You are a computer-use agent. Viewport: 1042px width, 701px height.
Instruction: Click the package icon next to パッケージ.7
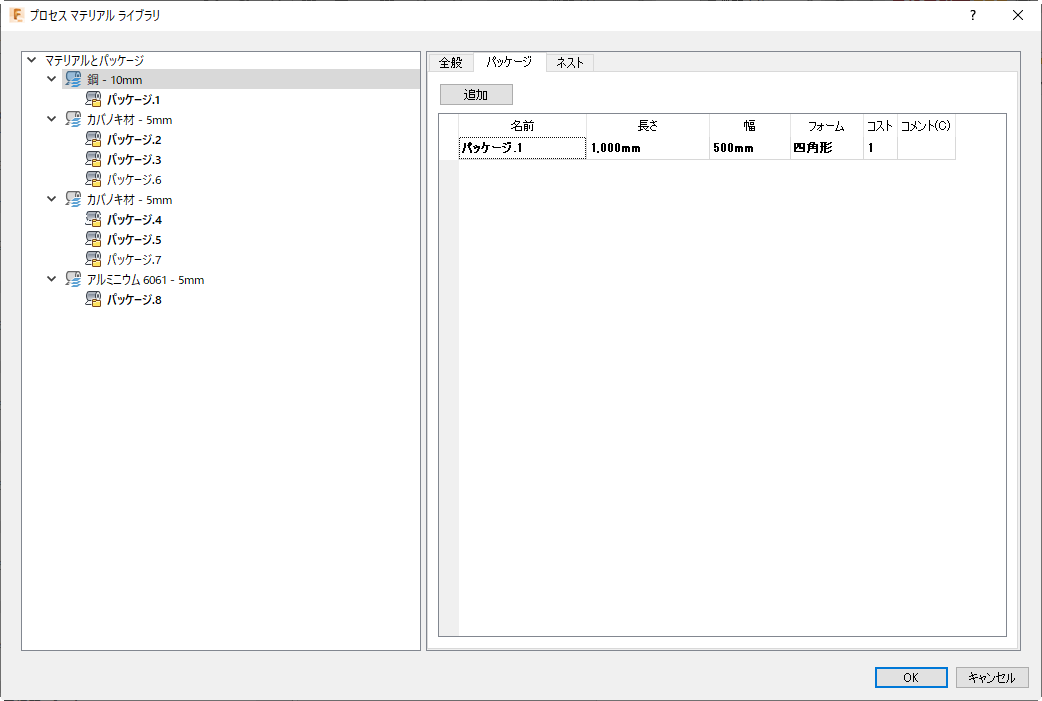click(x=93, y=259)
